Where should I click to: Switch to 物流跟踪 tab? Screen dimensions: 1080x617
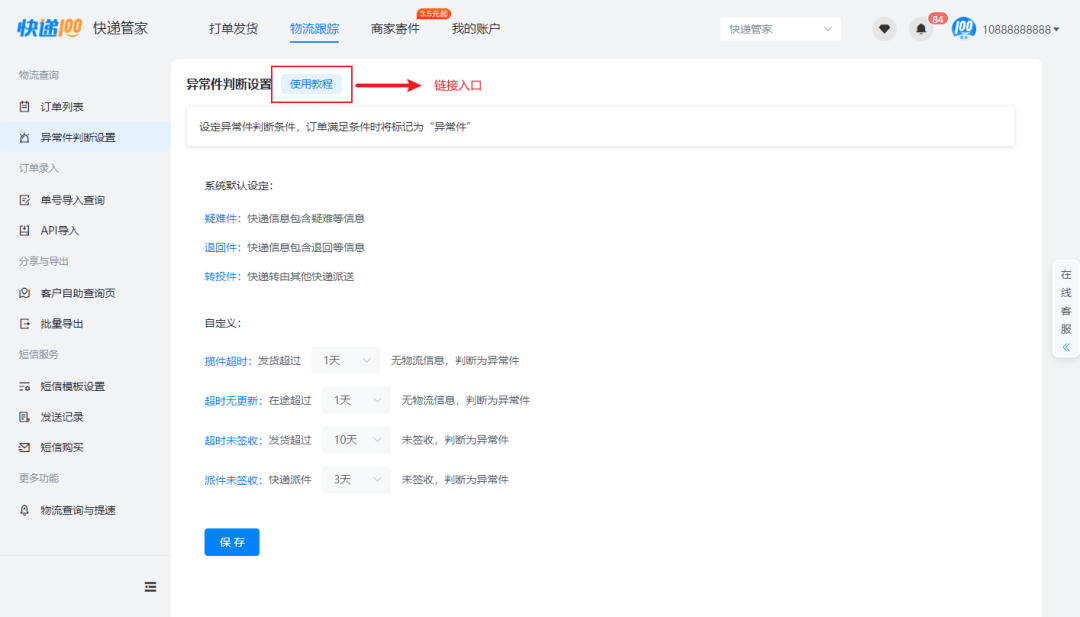click(x=314, y=28)
